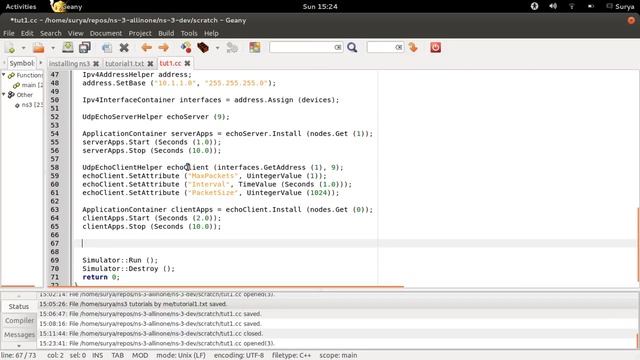The height and width of the screenshot is (360, 640).
Task: Open the network wifi indicator
Action: [x=571, y=6]
